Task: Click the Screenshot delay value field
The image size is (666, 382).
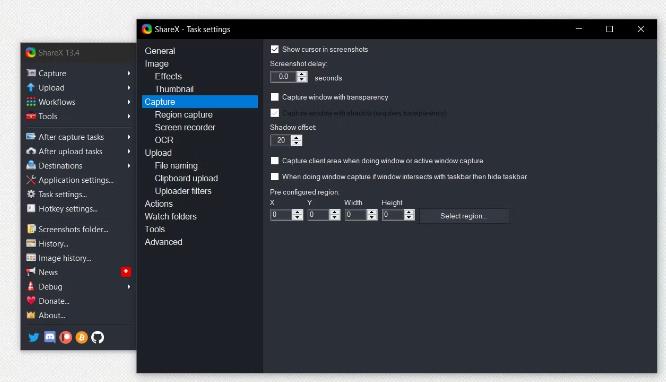Action: tap(284, 77)
